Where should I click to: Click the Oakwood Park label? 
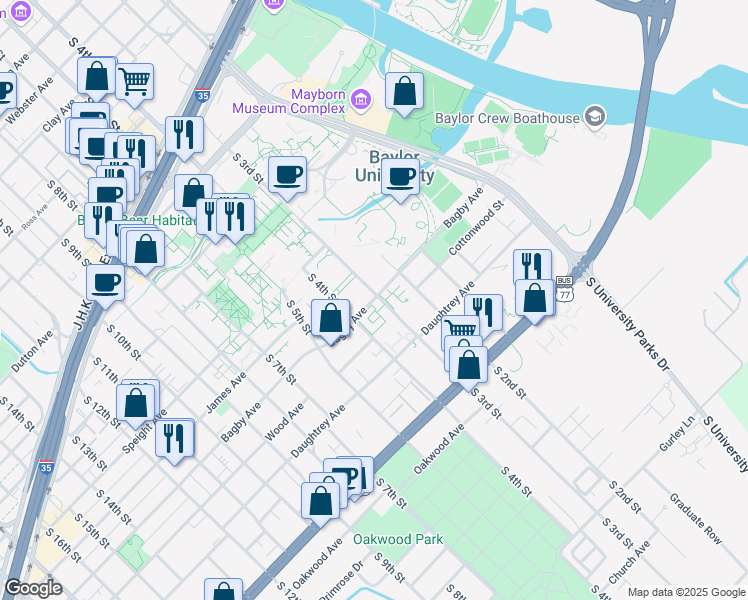click(x=398, y=539)
